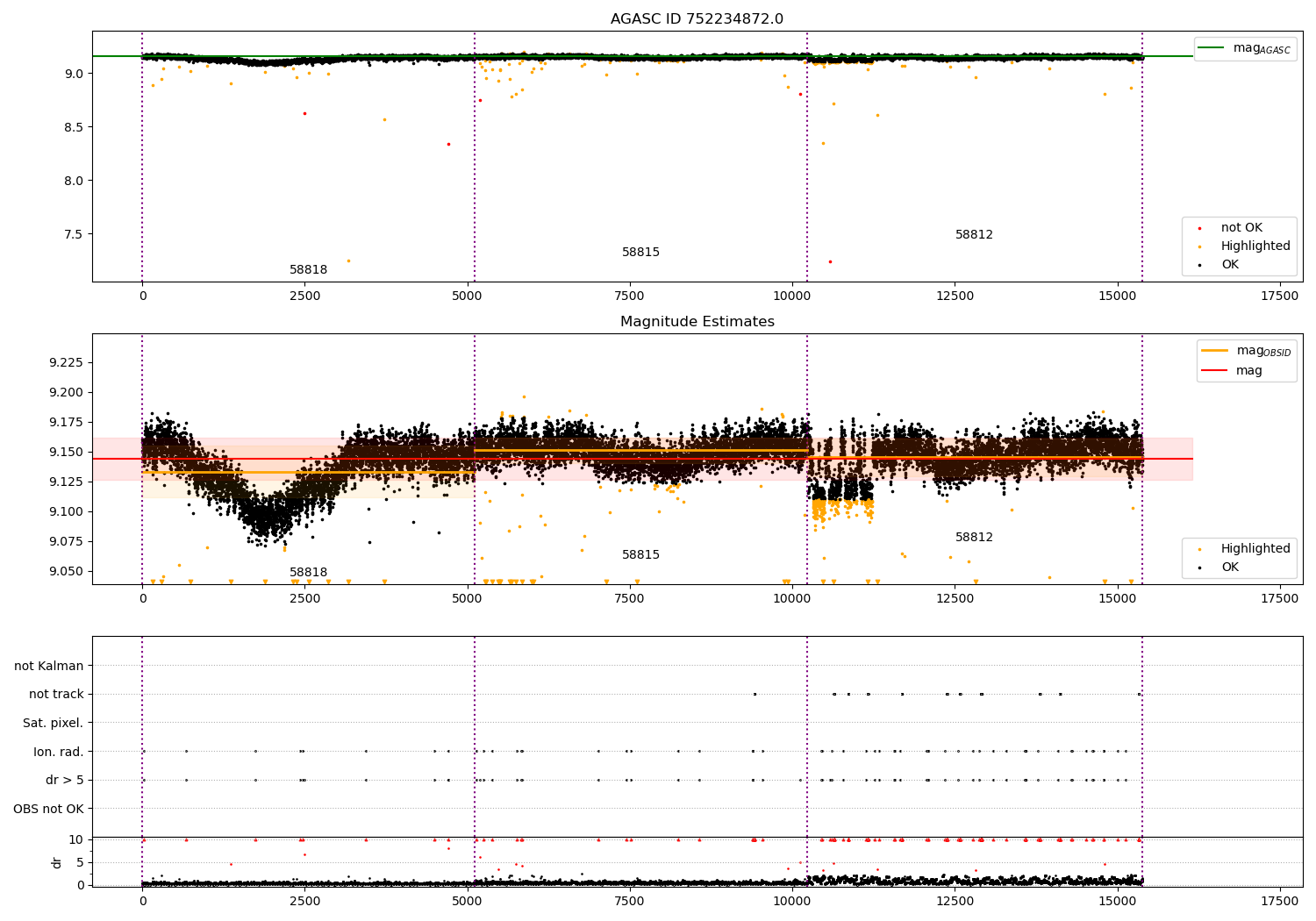The image size is (1316, 921).
Task: Click the "Ion. rad." row label
Action: coord(59,753)
